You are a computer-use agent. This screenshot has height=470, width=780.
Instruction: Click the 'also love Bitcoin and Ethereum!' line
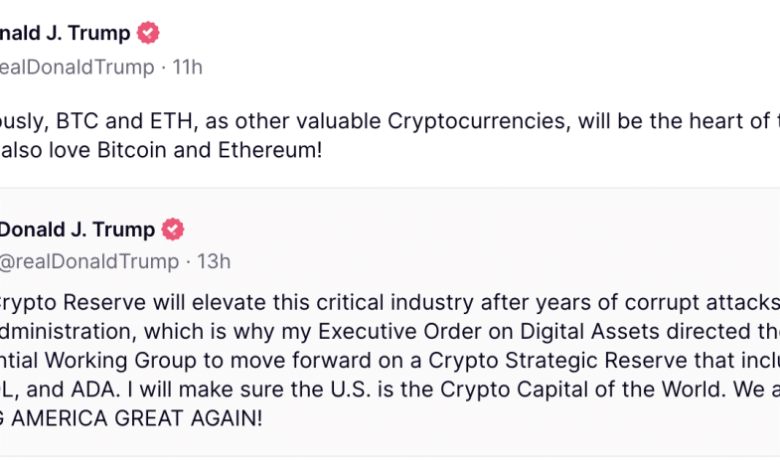pyautogui.click(x=161, y=150)
